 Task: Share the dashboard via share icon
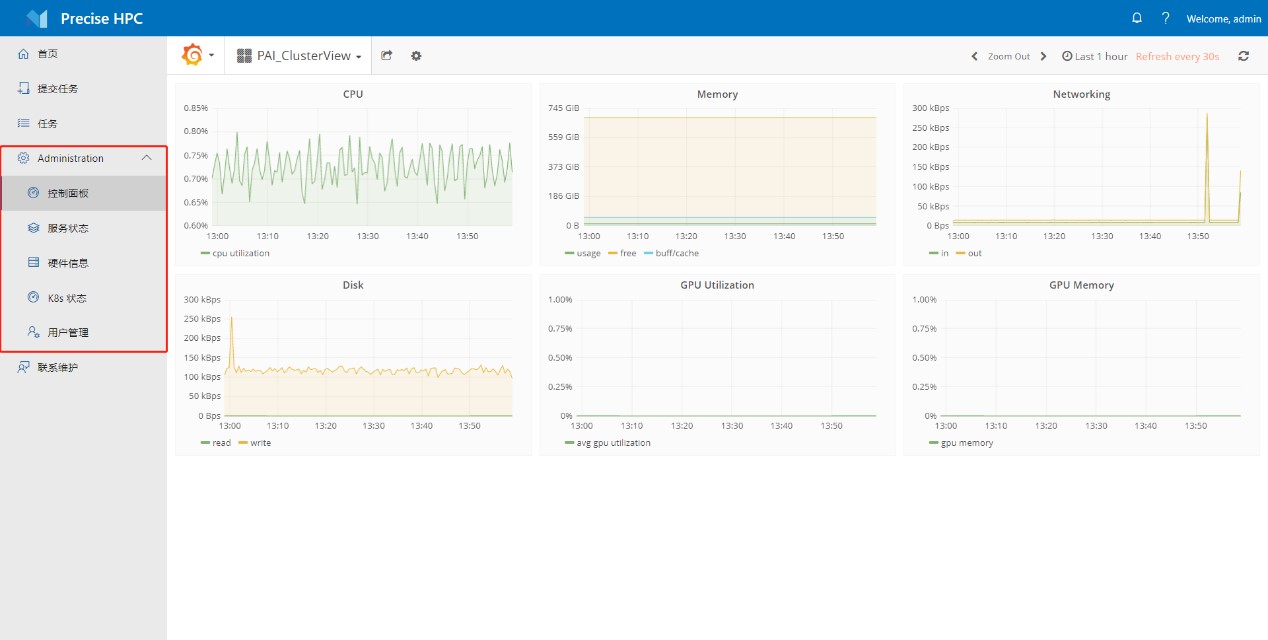387,56
